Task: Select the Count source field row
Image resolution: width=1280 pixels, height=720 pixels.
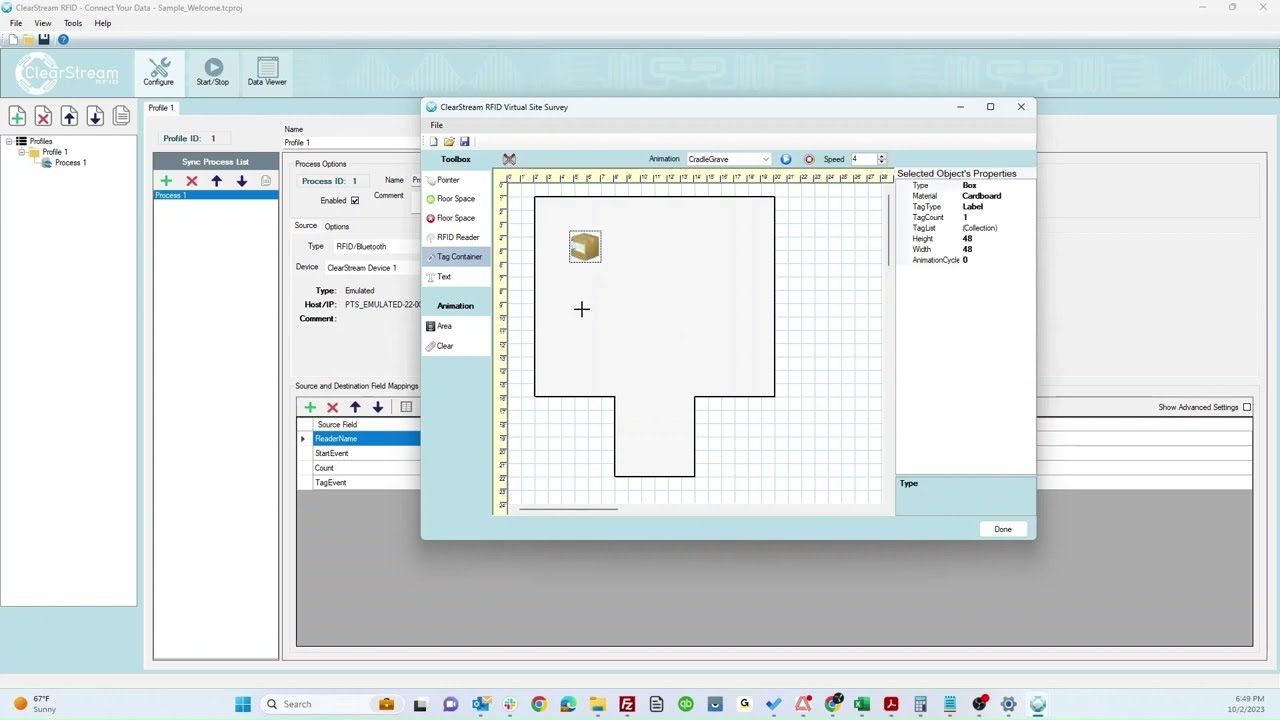Action: pyautogui.click(x=366, y=468)
